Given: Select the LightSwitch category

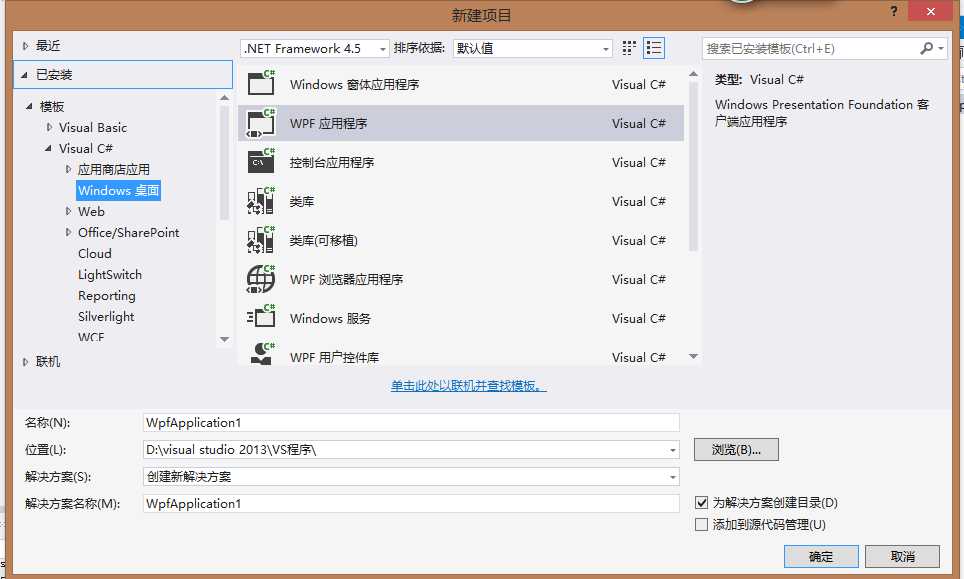Looking at the screenshot, I should (x=110, y=275).
